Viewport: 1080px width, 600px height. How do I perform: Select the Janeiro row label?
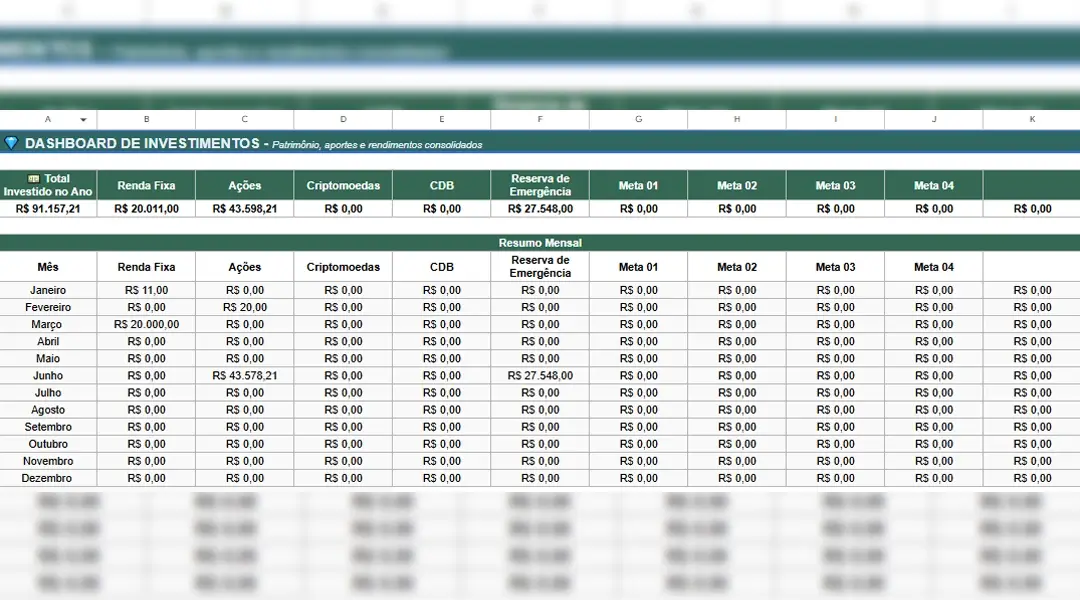pos(48,290)
